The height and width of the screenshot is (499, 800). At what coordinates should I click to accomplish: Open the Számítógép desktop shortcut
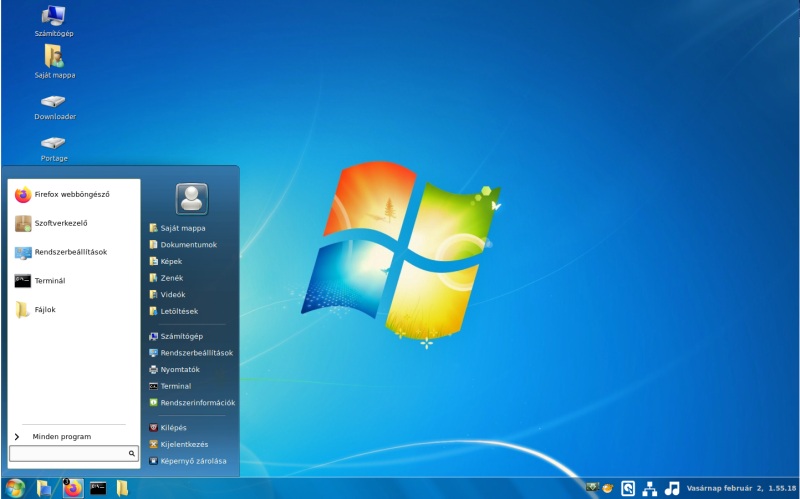pyautogui.click(x=54, y=21)
